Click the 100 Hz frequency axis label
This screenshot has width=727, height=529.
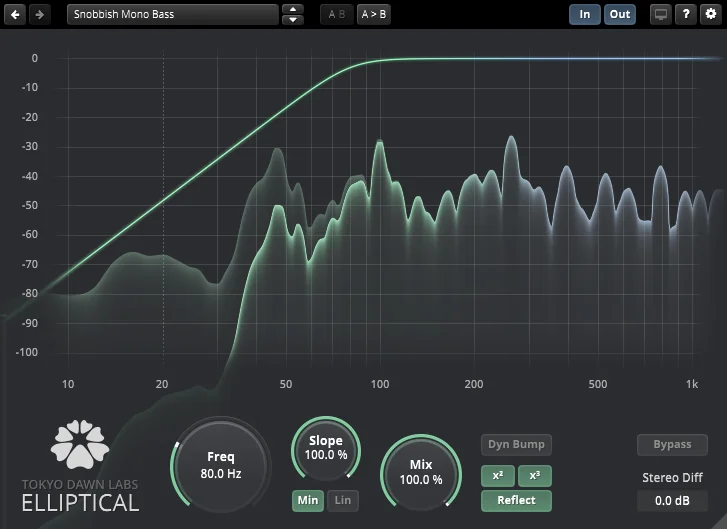click(380, 384)
